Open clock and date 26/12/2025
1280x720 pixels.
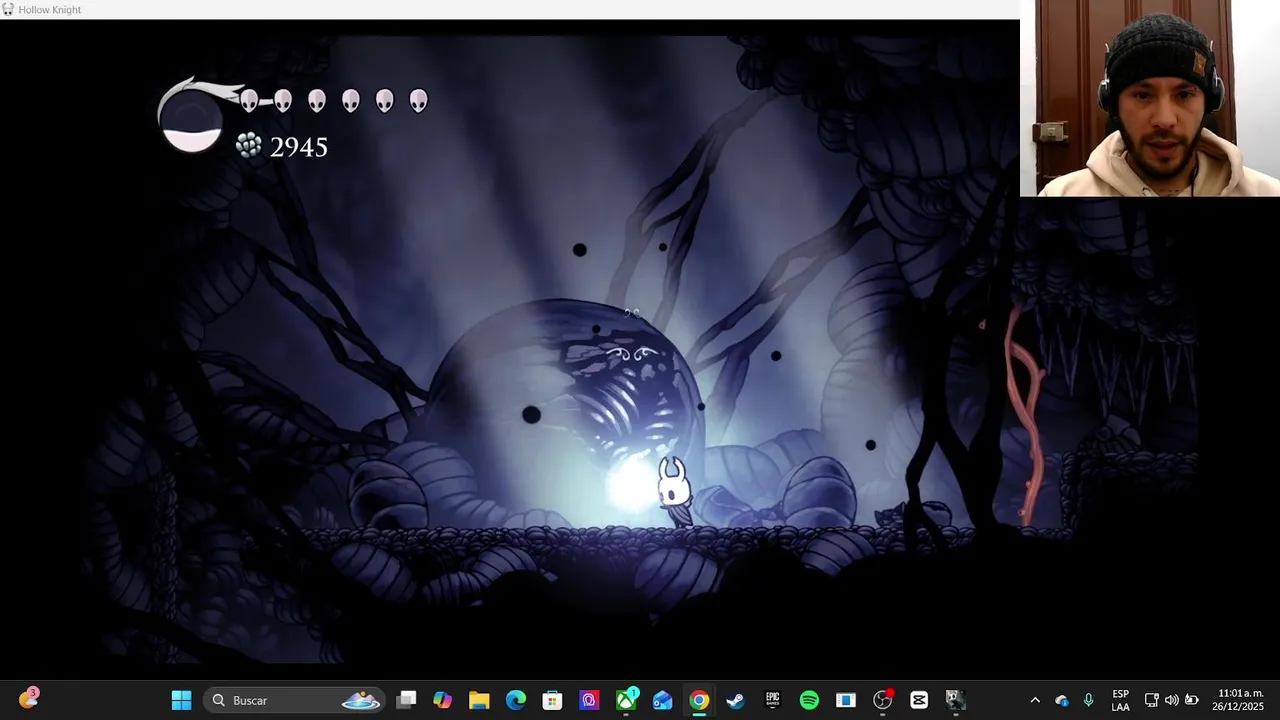tap(1240, 700)
